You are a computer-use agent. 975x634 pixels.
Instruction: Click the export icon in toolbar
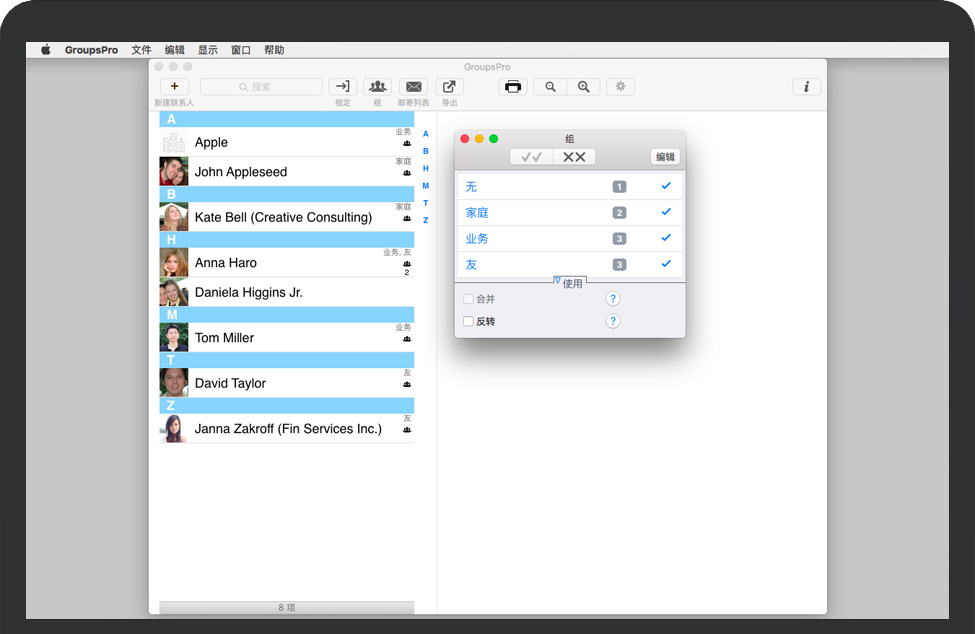pyautogui.click(x=449, y=87)
